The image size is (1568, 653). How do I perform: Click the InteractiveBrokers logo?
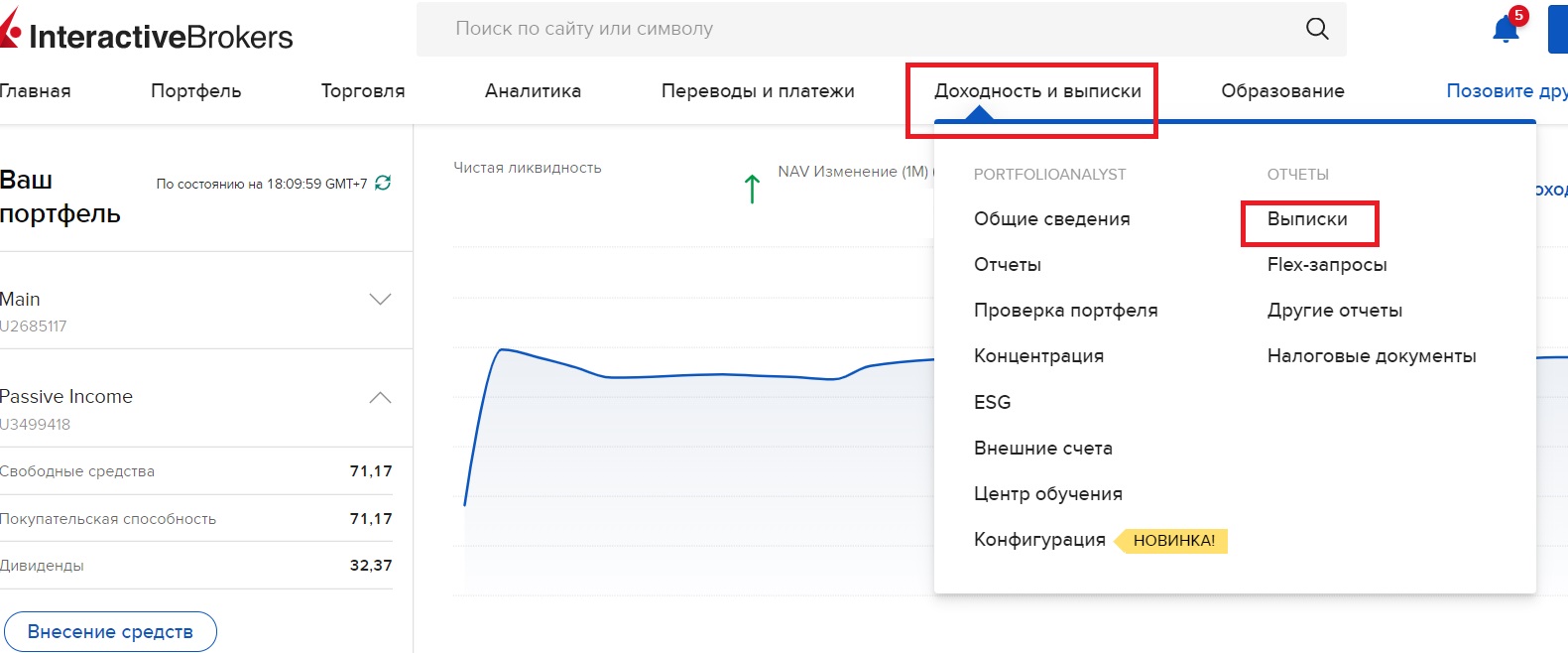149,35
